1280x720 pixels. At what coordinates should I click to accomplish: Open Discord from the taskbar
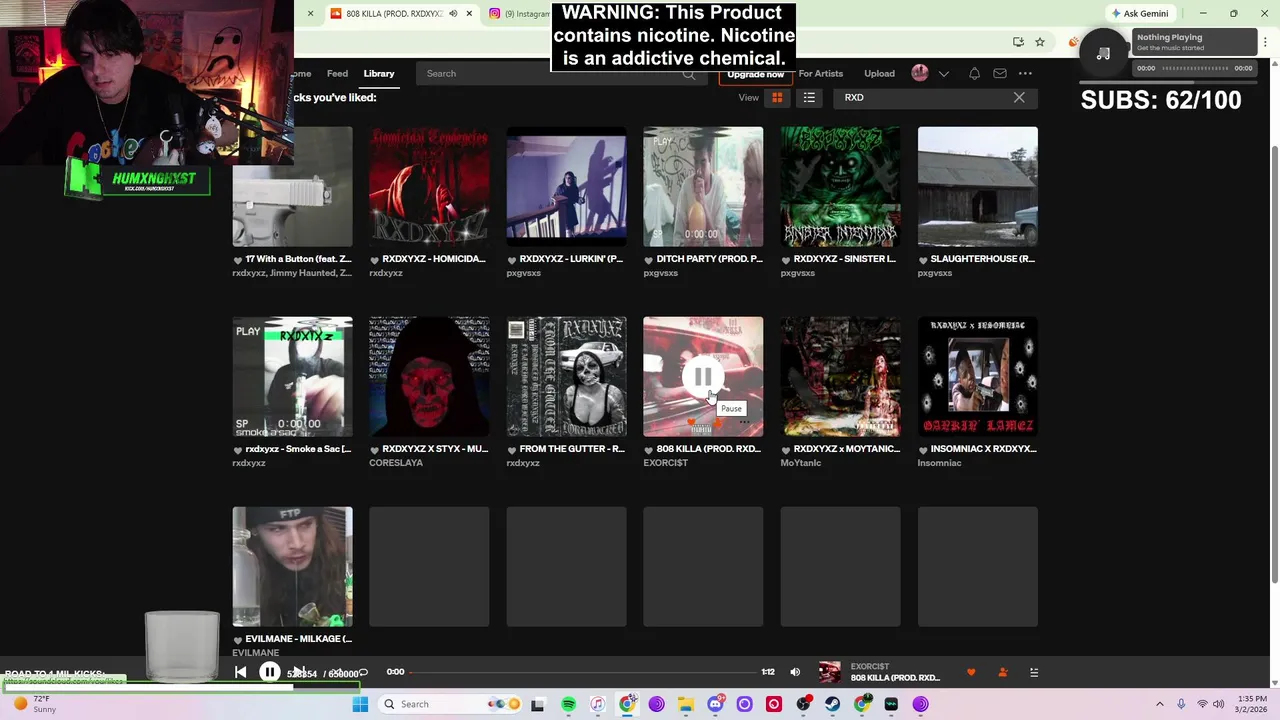715,704
